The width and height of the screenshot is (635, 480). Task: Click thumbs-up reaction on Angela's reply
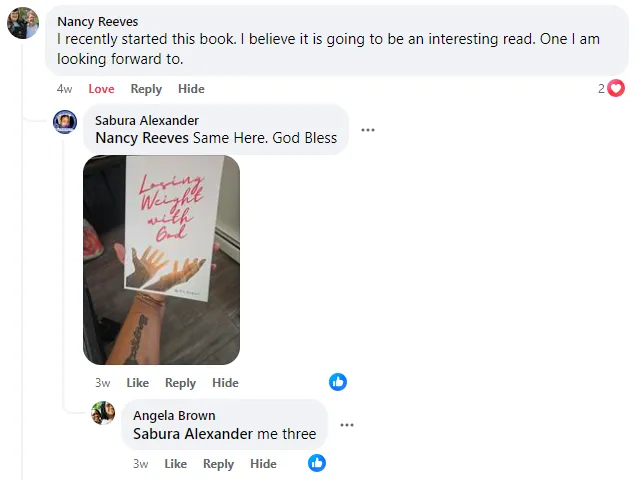[x=317, y=463]
